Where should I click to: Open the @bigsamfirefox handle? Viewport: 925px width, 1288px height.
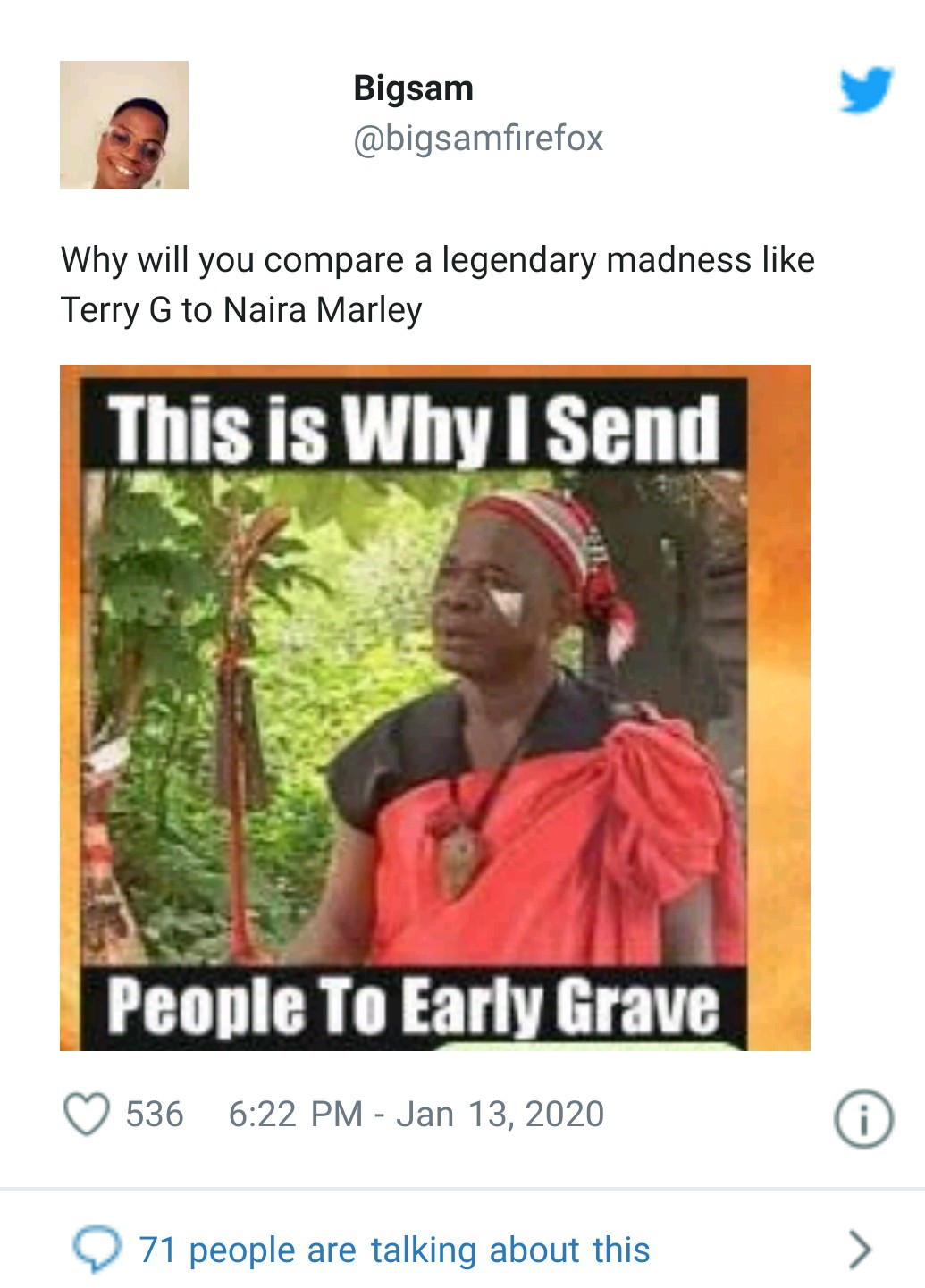tap(478, 139)
